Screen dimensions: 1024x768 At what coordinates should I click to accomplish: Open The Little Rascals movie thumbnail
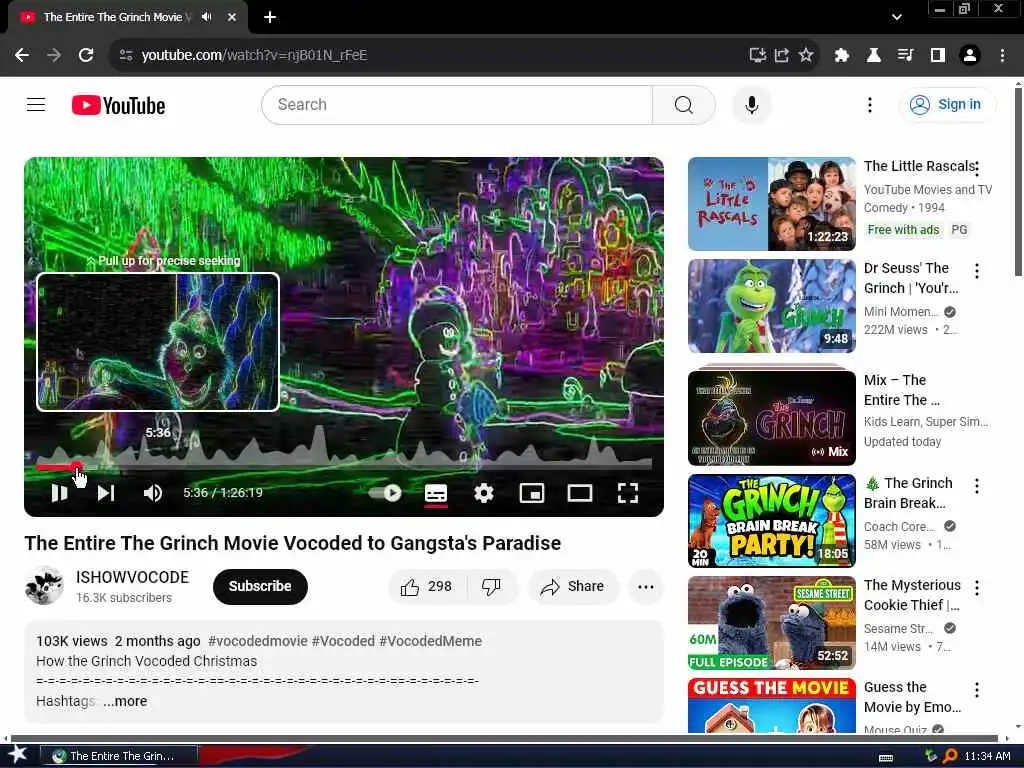click(771, 204)
